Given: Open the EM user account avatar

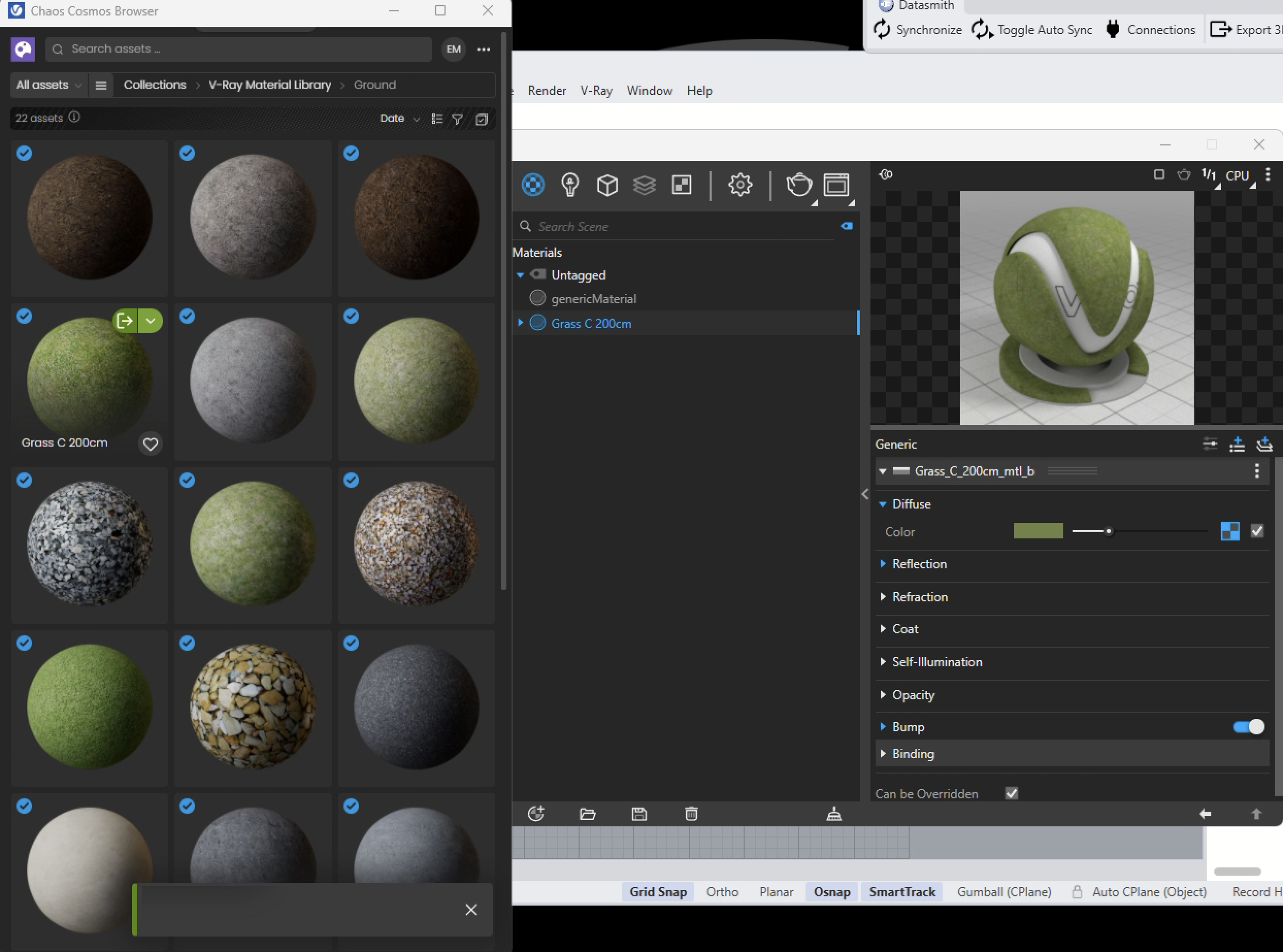Looking at the screenshot, I should click(453, 50).
